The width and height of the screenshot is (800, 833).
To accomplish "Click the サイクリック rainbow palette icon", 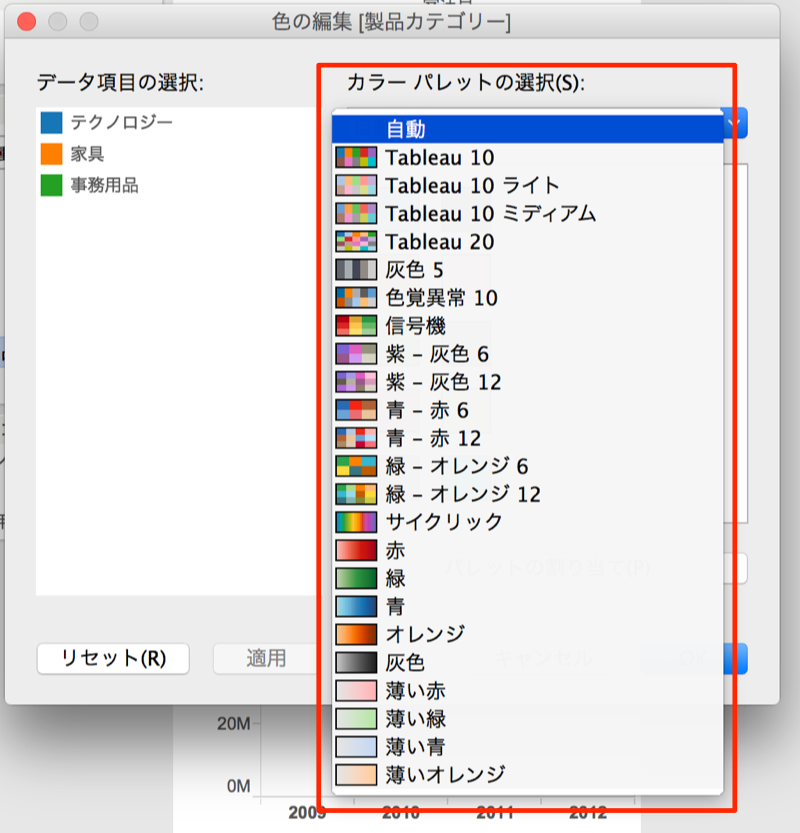I will click(357, 521).
